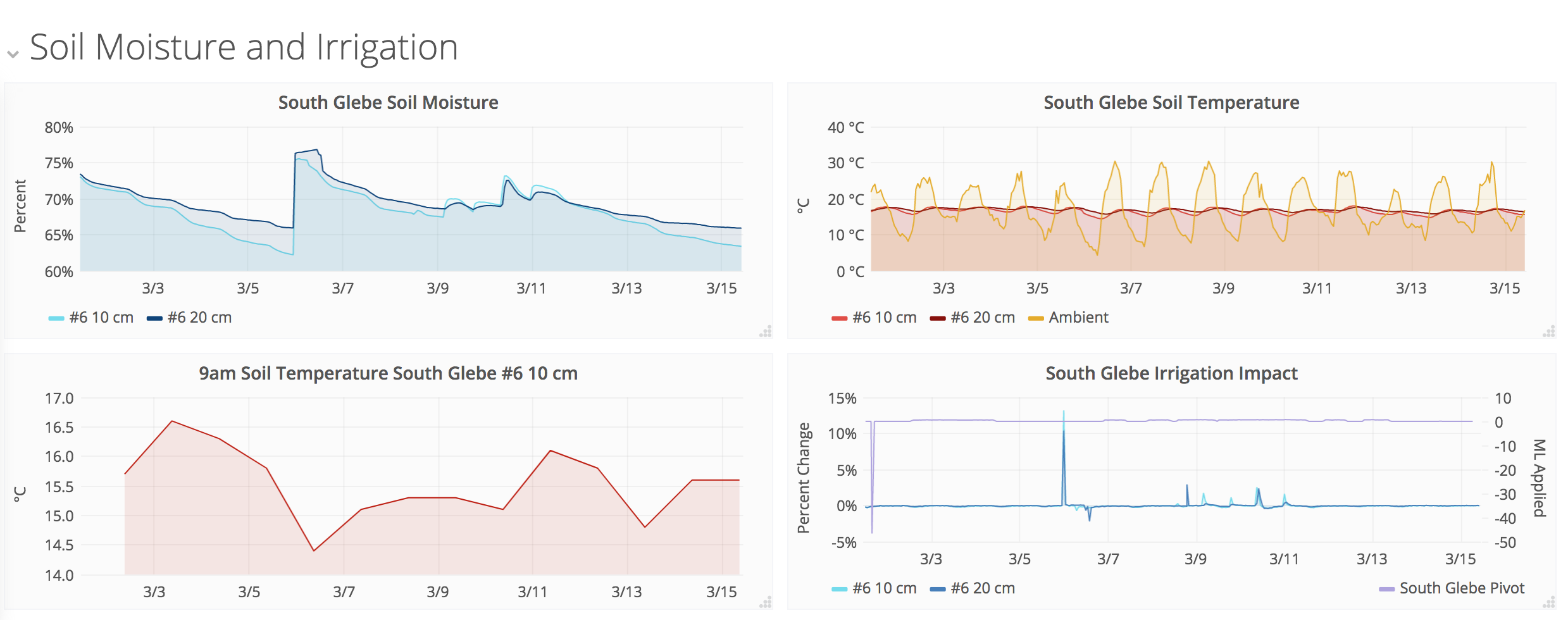
Task: Open the South Glebe Soil Temperature panel title menu
Action: tap(1171, 102)
